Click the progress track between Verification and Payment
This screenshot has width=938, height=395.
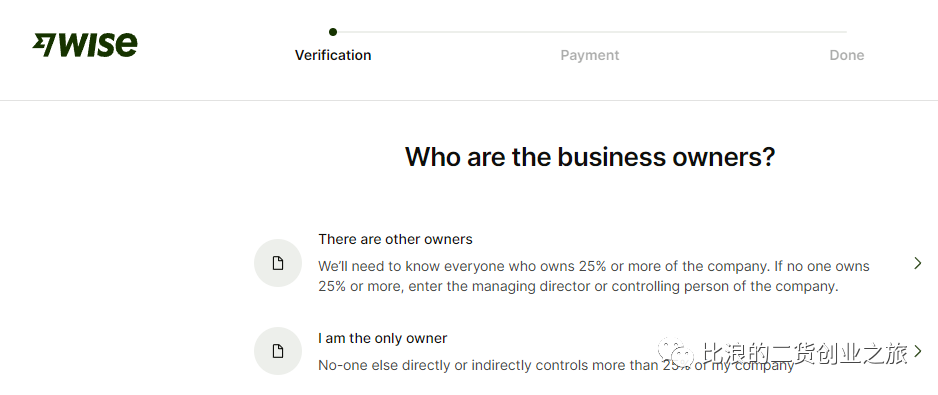[x=461, y=32]
